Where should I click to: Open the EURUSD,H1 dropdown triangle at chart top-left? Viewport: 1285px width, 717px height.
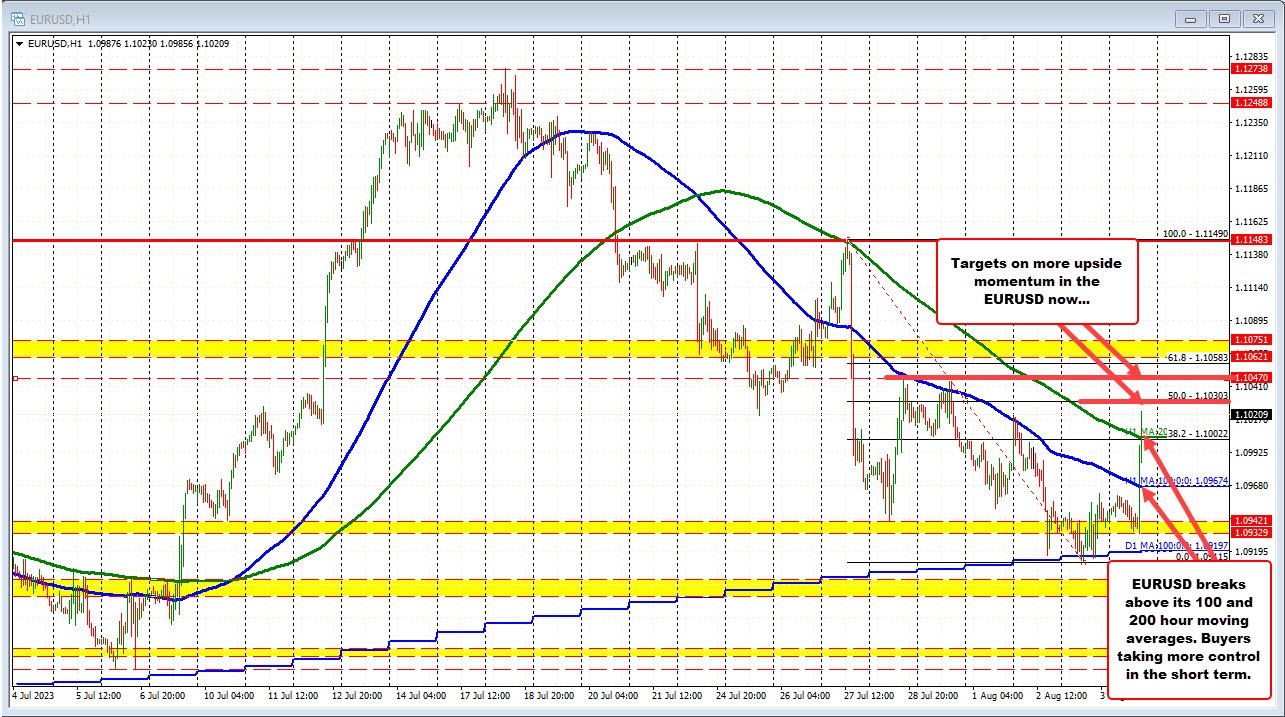point(19,44)
